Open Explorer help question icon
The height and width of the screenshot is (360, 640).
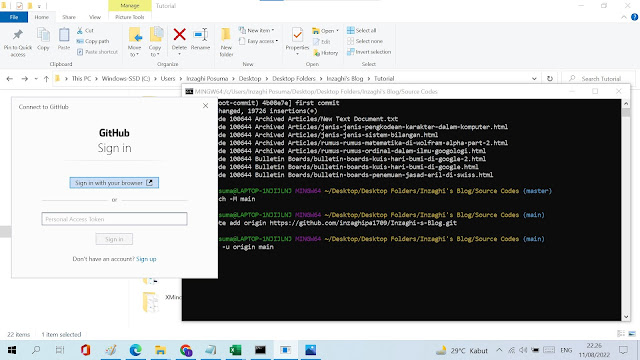click(634, 17)
